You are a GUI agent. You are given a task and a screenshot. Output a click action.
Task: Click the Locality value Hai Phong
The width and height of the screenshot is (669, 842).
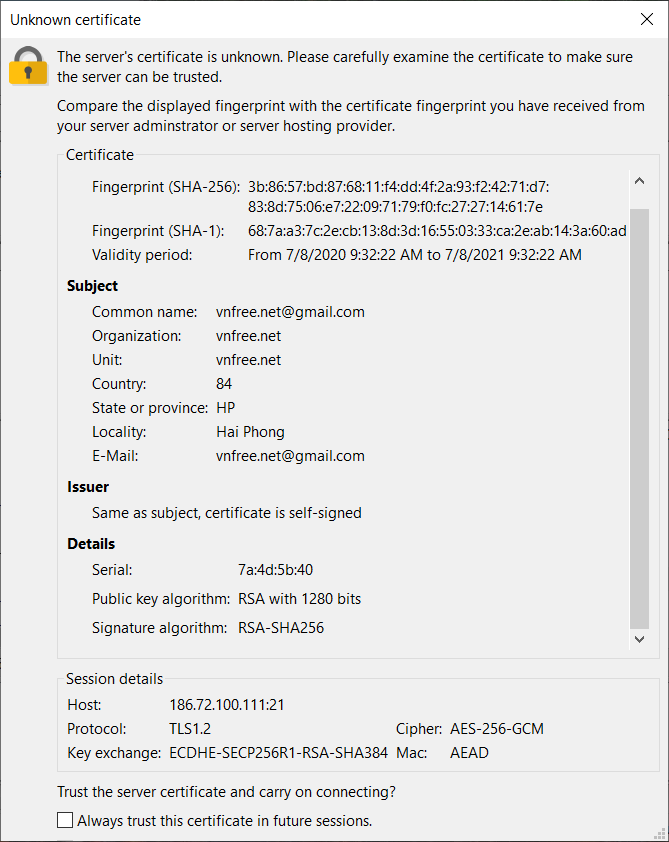(x=250, y=432)
